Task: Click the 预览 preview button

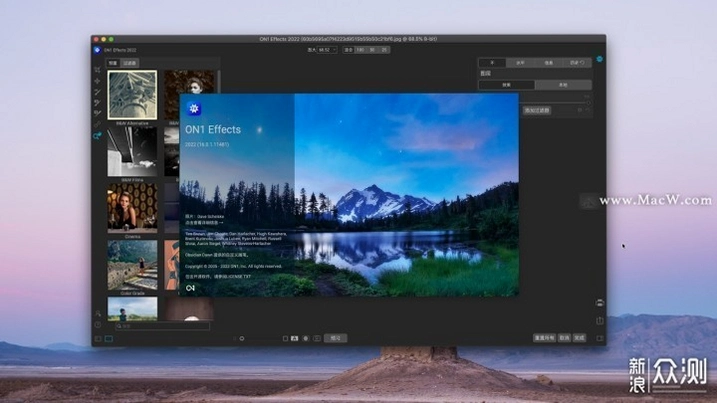Action: coord(336,339)
